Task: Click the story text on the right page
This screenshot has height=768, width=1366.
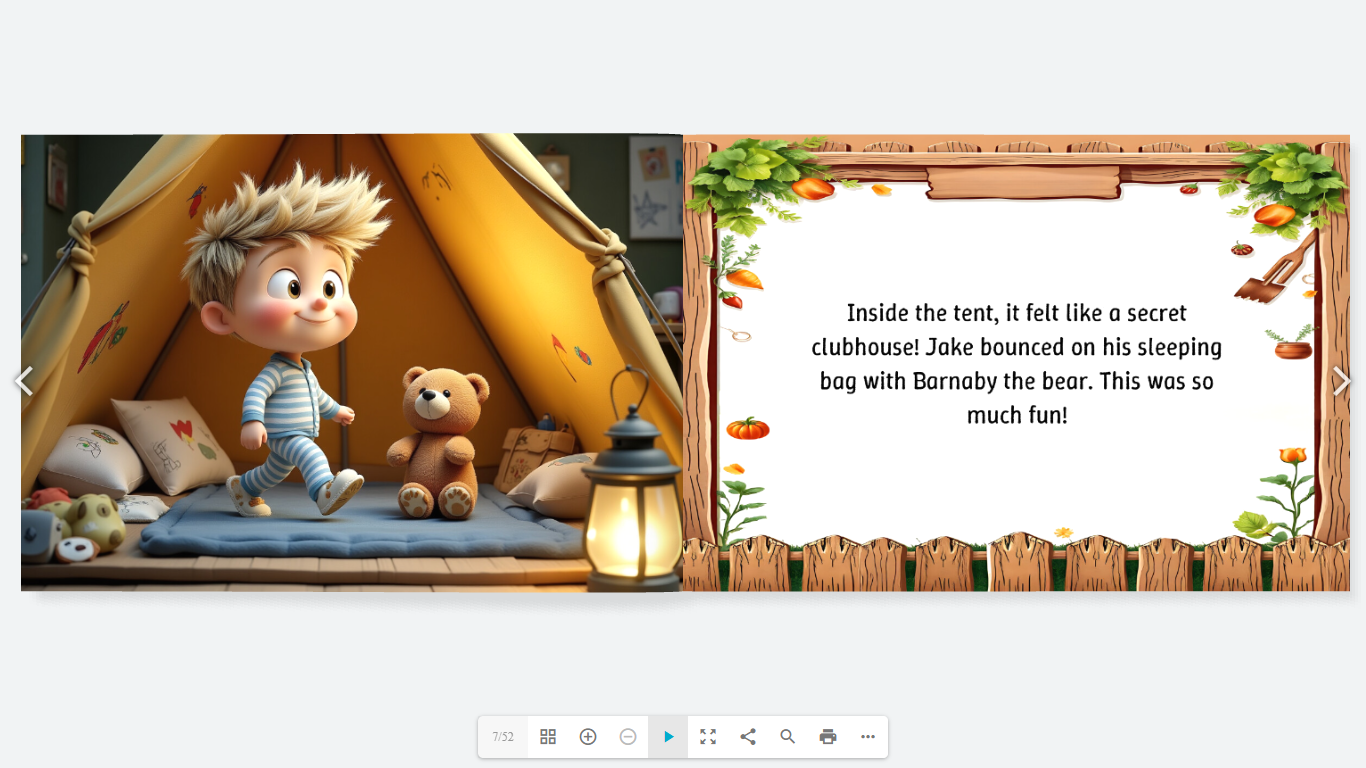Action: tap(1016, 364)
